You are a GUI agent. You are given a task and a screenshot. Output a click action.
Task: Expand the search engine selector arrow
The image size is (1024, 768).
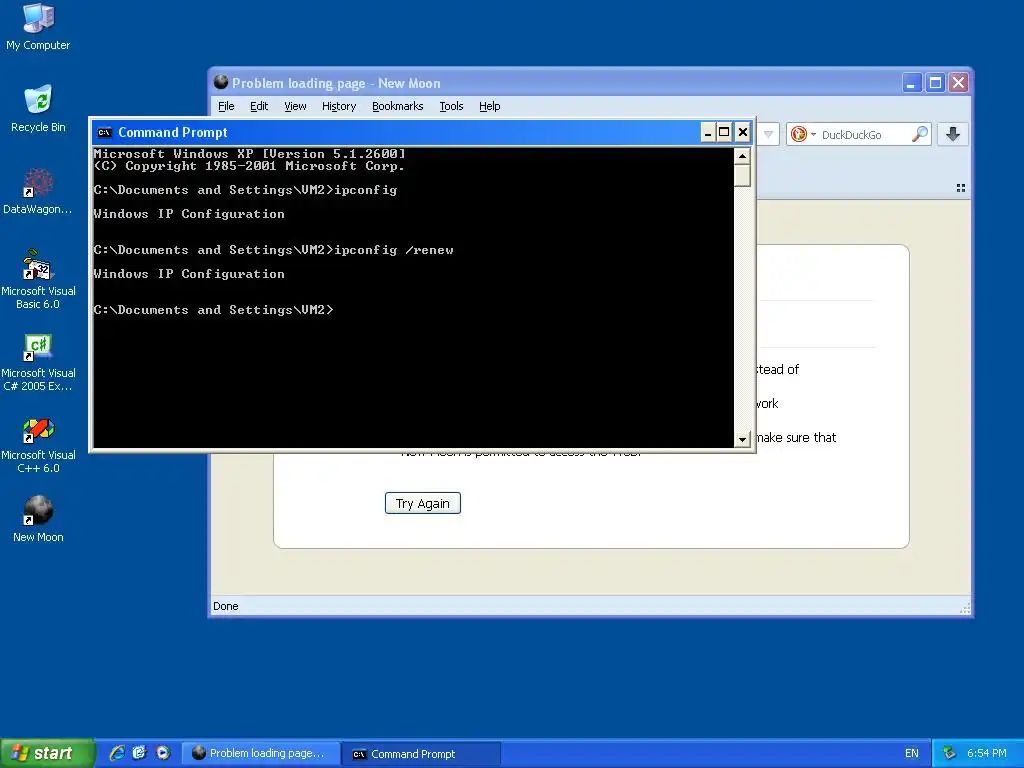[x=814, y=135]
